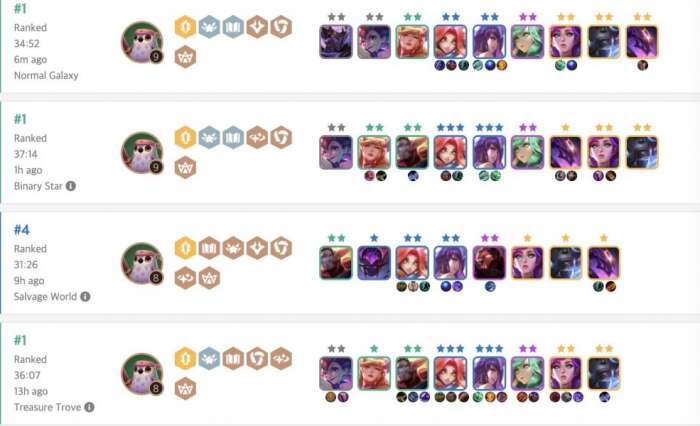700x426 pixels.
Task: Select the one-star purple armored champion in the 31:26 match
Action: (x=374, y=263)
